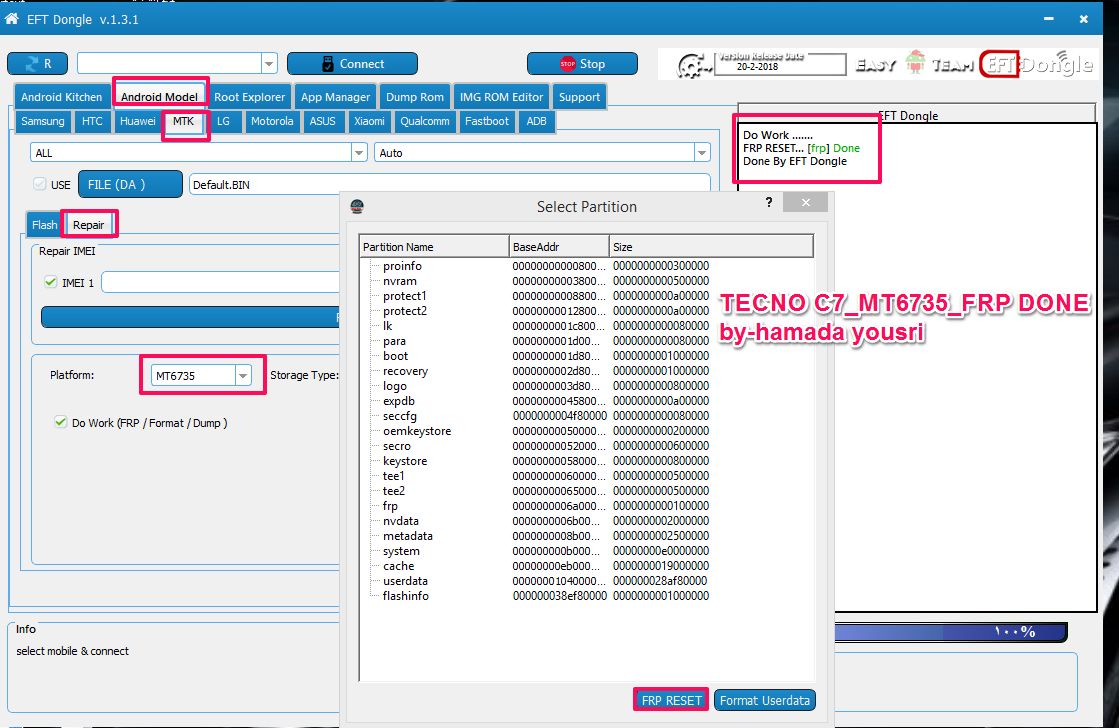Close the Select Partition dialog
The height and width of the screenshot is (728, 1119).
[x=806, y=203]
